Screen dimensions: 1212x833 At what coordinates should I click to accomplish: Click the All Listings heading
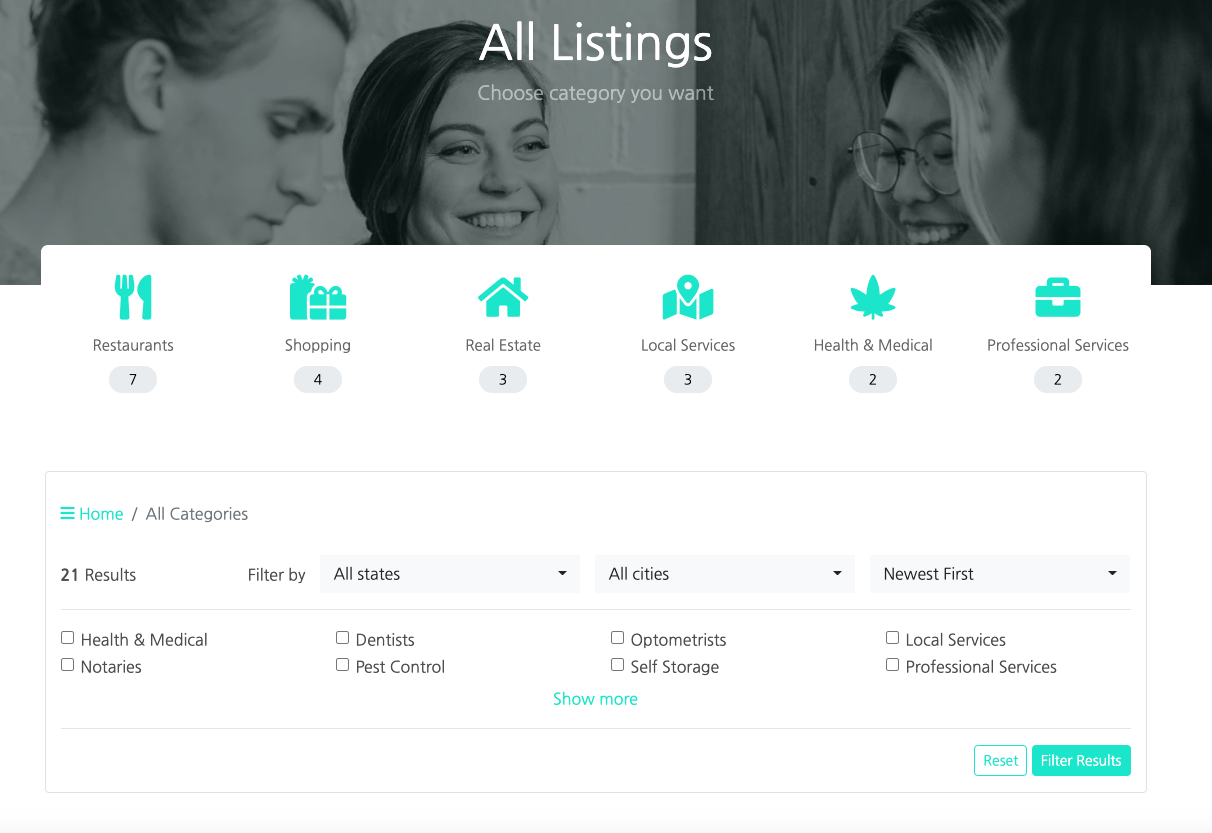(x=596, y=43)
